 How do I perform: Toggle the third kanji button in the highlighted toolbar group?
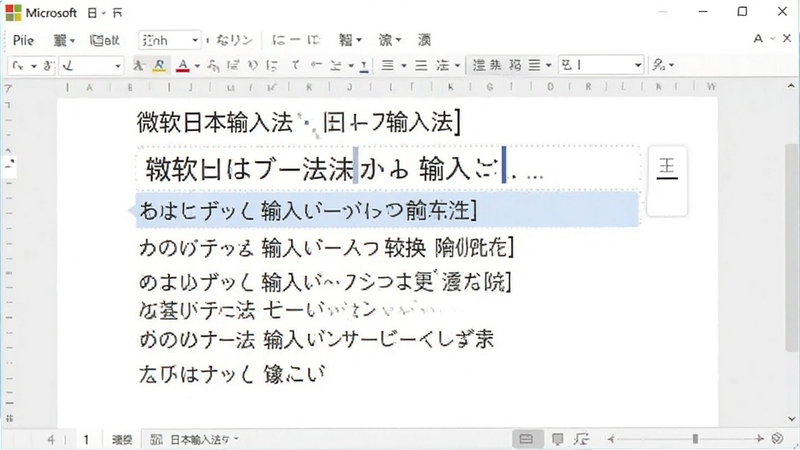click(515, 65)
